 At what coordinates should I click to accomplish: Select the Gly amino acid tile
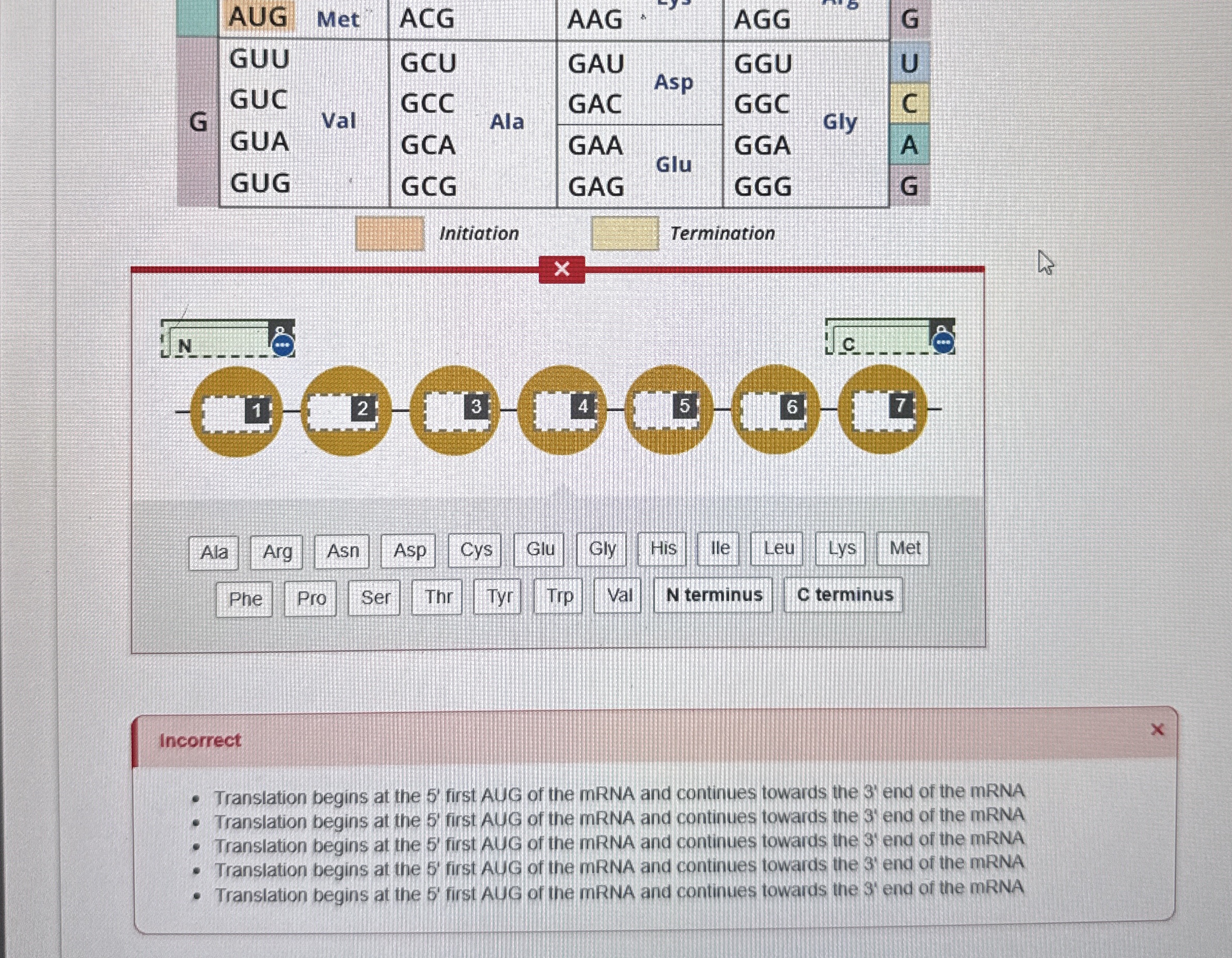(x=601, y=549)
